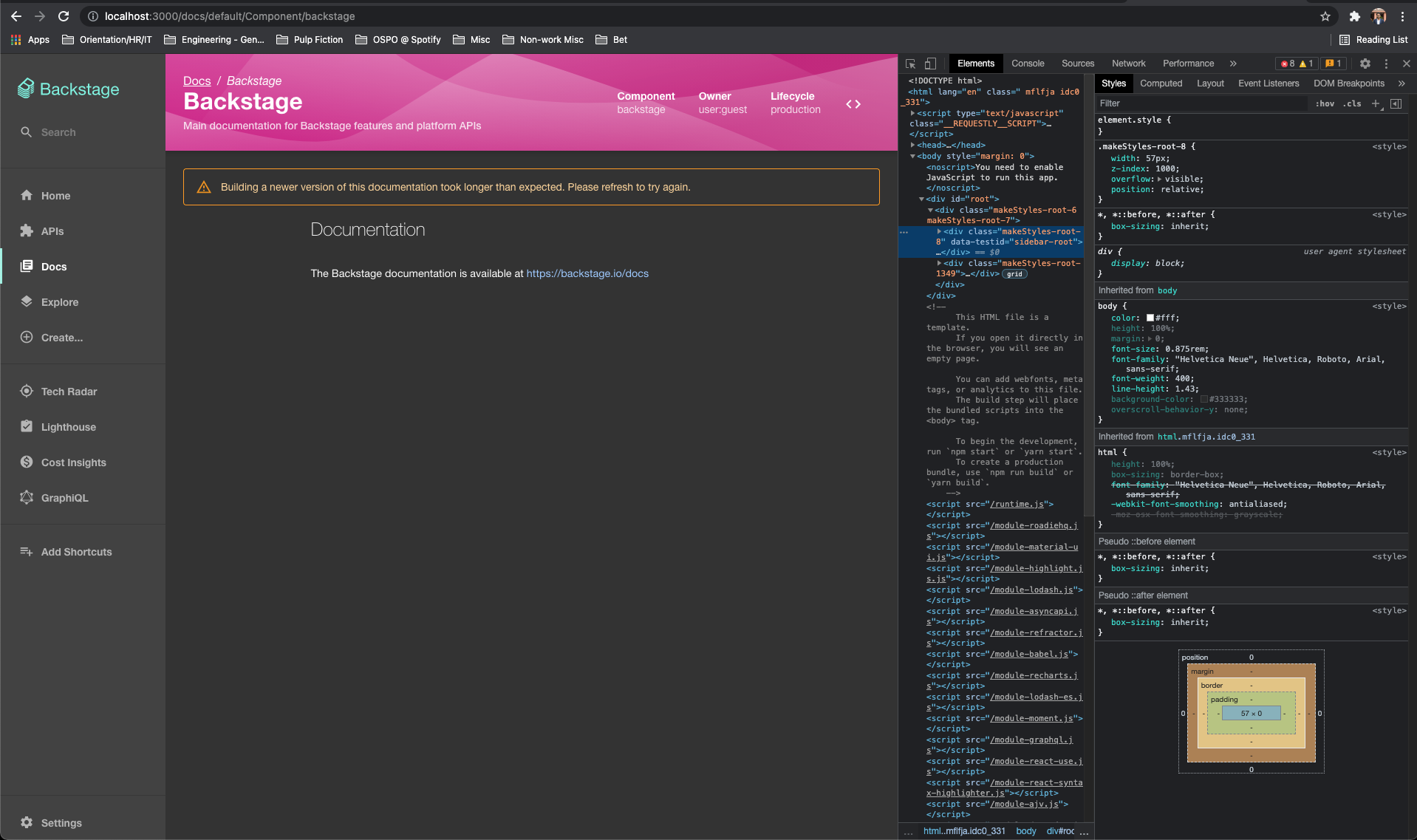1417x840 pixels.
Task: Enable the :hov pseudo-state toggle
Action: (1325, 103)
